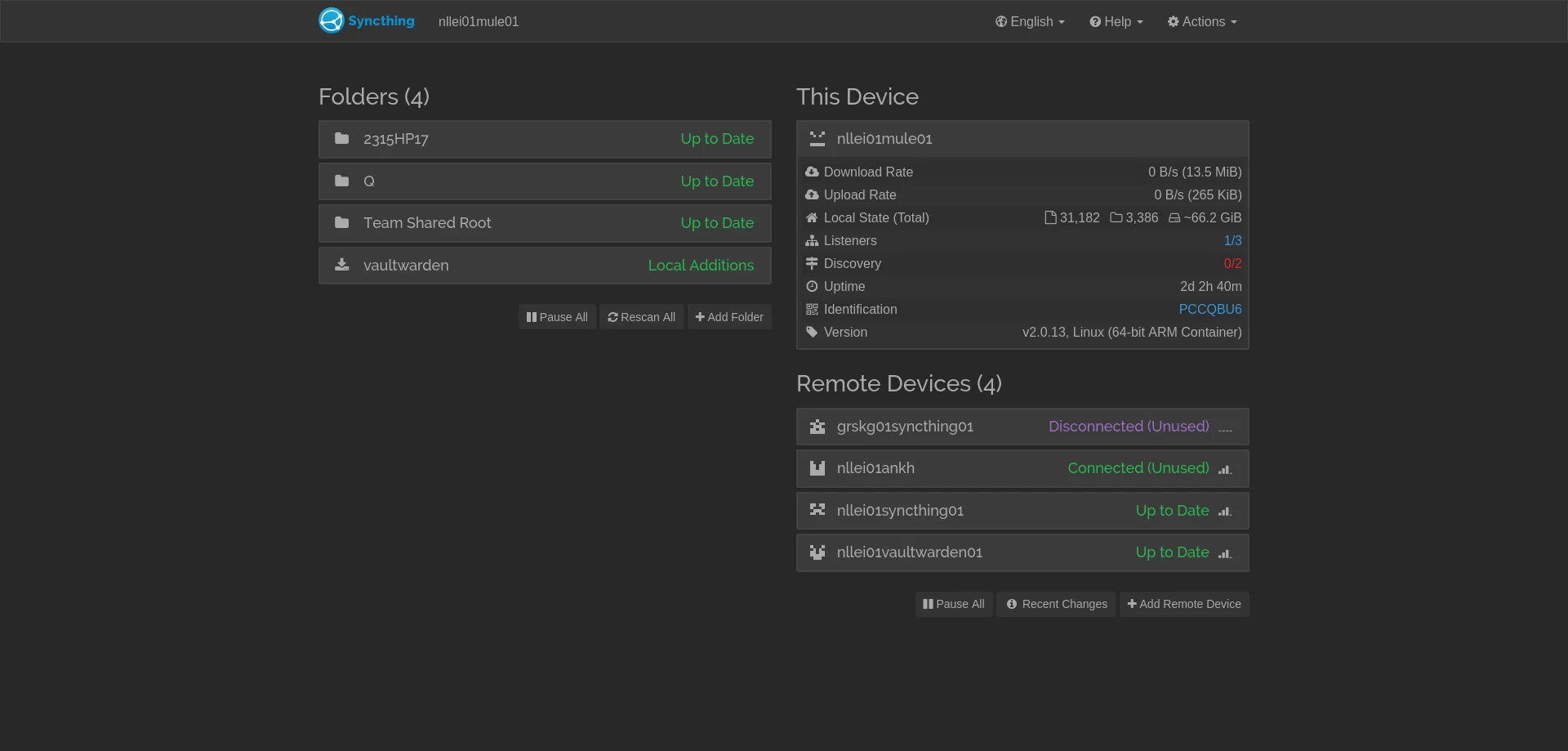The height and width of the screenshot is (751, 1568).
Task: Collapse the nllei01mule01 device panel
Action: [1022, 139]
